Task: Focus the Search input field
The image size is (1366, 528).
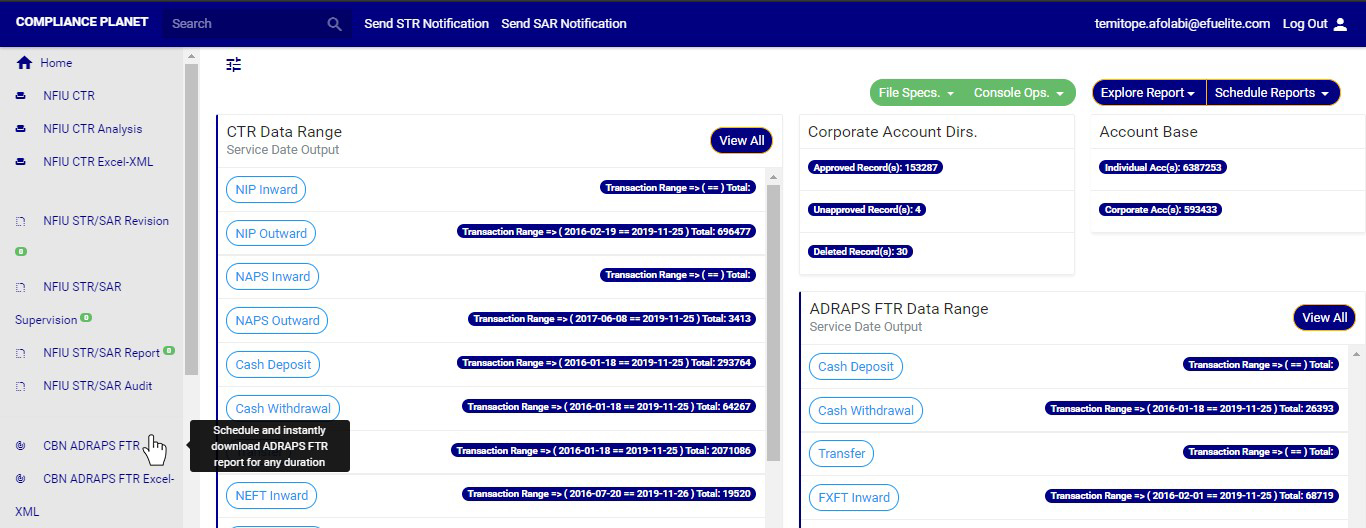Action: [245, 24]
